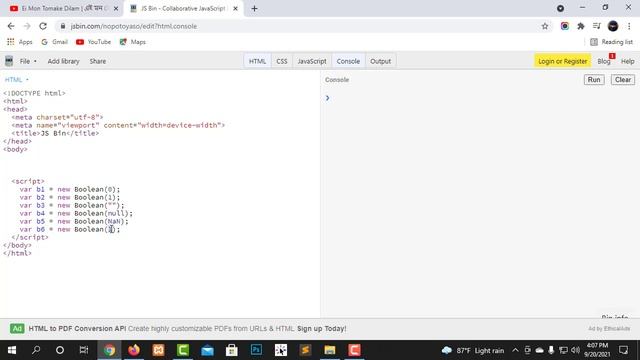Screen dimensions: 640x360
Task: Expand the HTML language dropdown
Action: (17, 80)
